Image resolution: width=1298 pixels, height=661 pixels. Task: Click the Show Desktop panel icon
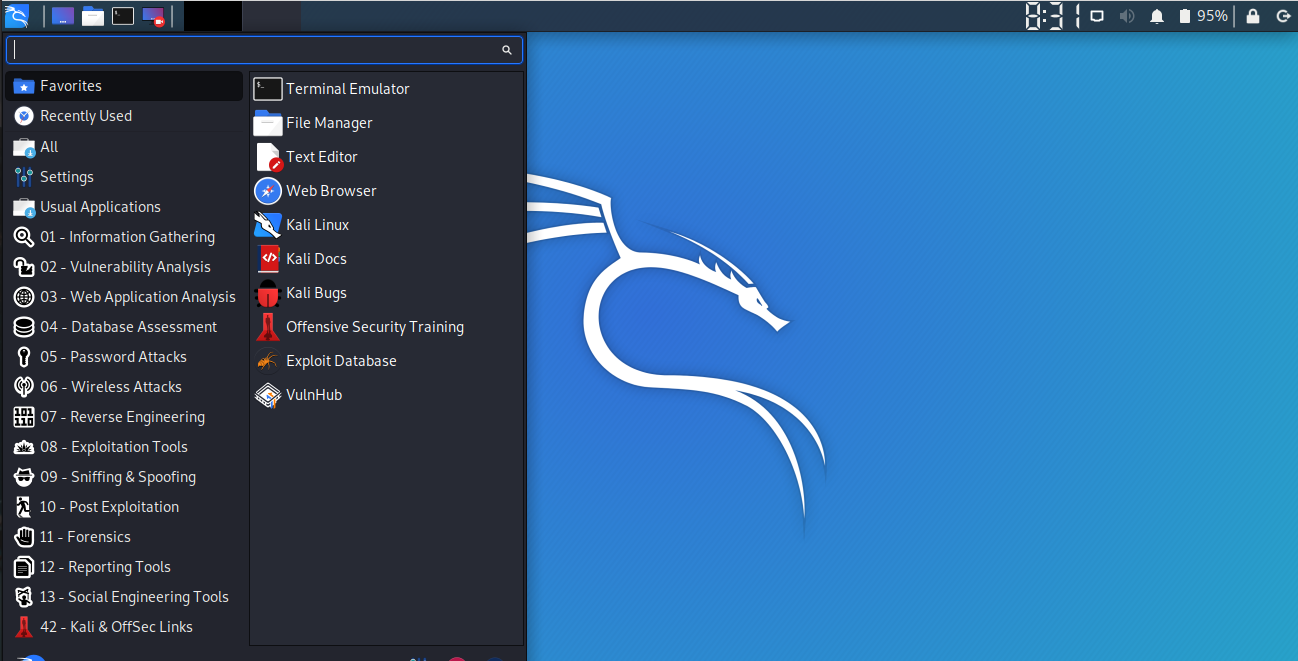click(63, 16)
